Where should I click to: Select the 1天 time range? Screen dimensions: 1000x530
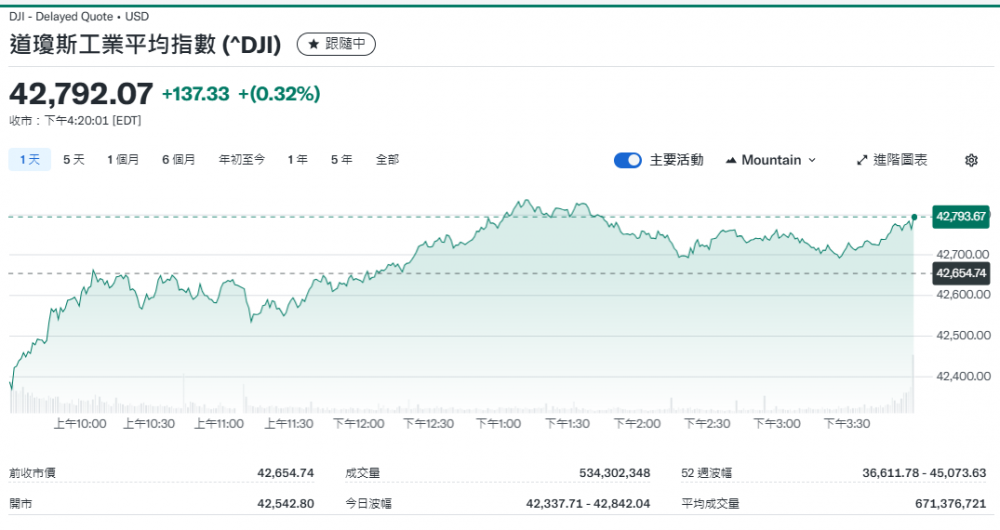tap(29, 159)
